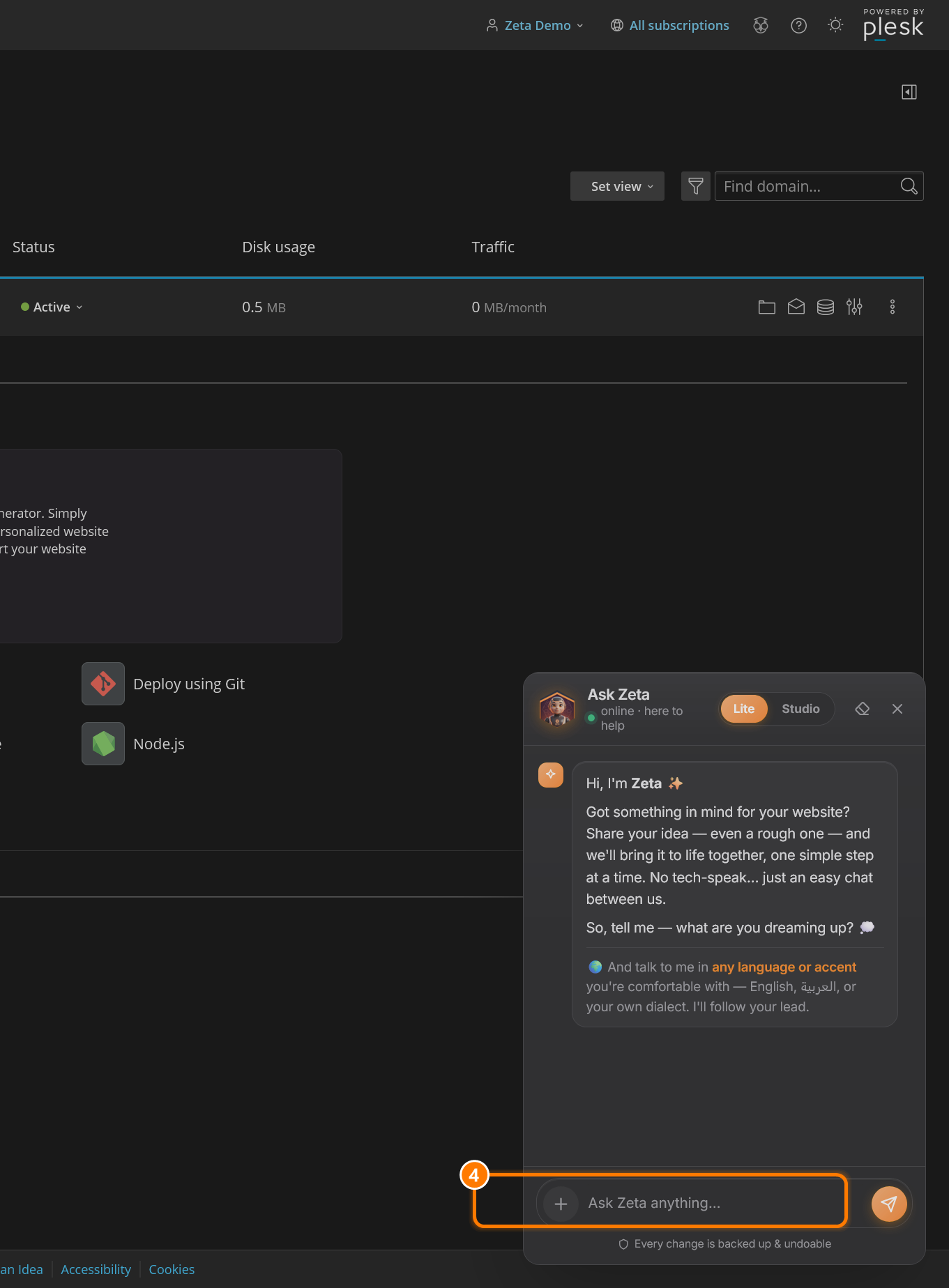Click the filter funnel icon
Viewport: 949px width, 1288px height.
coord(695,186)
